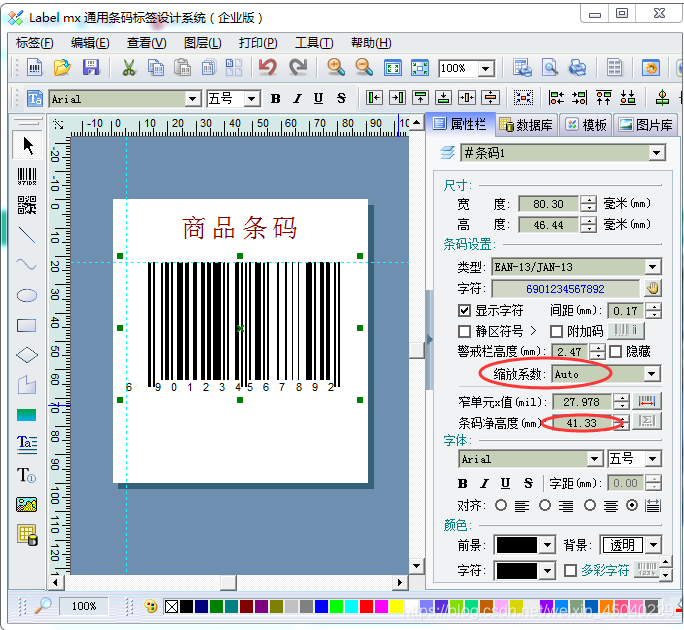Image resolution: width=684 pixels, height=630 pixels.
Task: Select the justify align radio button
Action: [632, 505]
